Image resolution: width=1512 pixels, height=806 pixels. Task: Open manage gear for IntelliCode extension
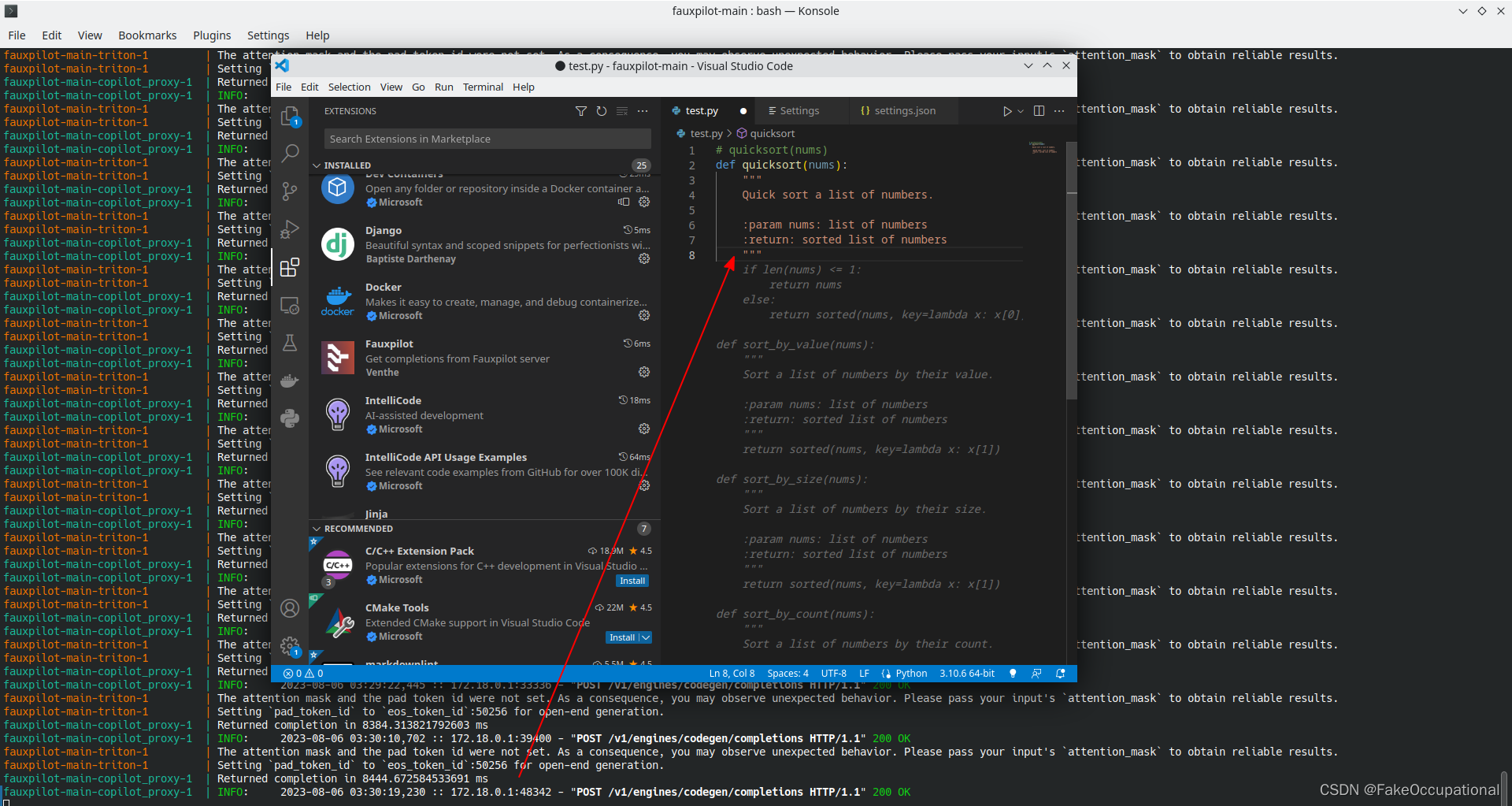click(x=644, y=429)
